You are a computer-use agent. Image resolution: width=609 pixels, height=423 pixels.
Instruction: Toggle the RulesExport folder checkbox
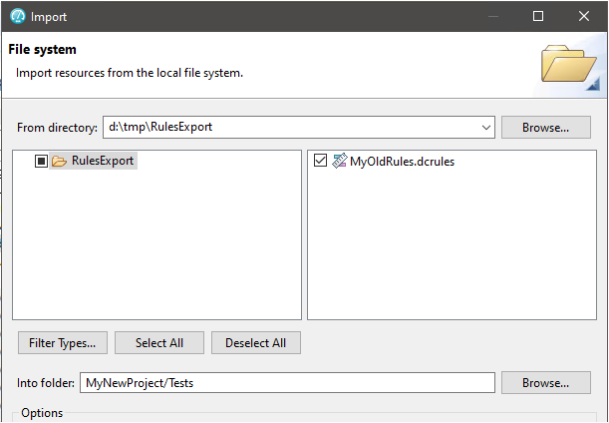coord(41,161)
